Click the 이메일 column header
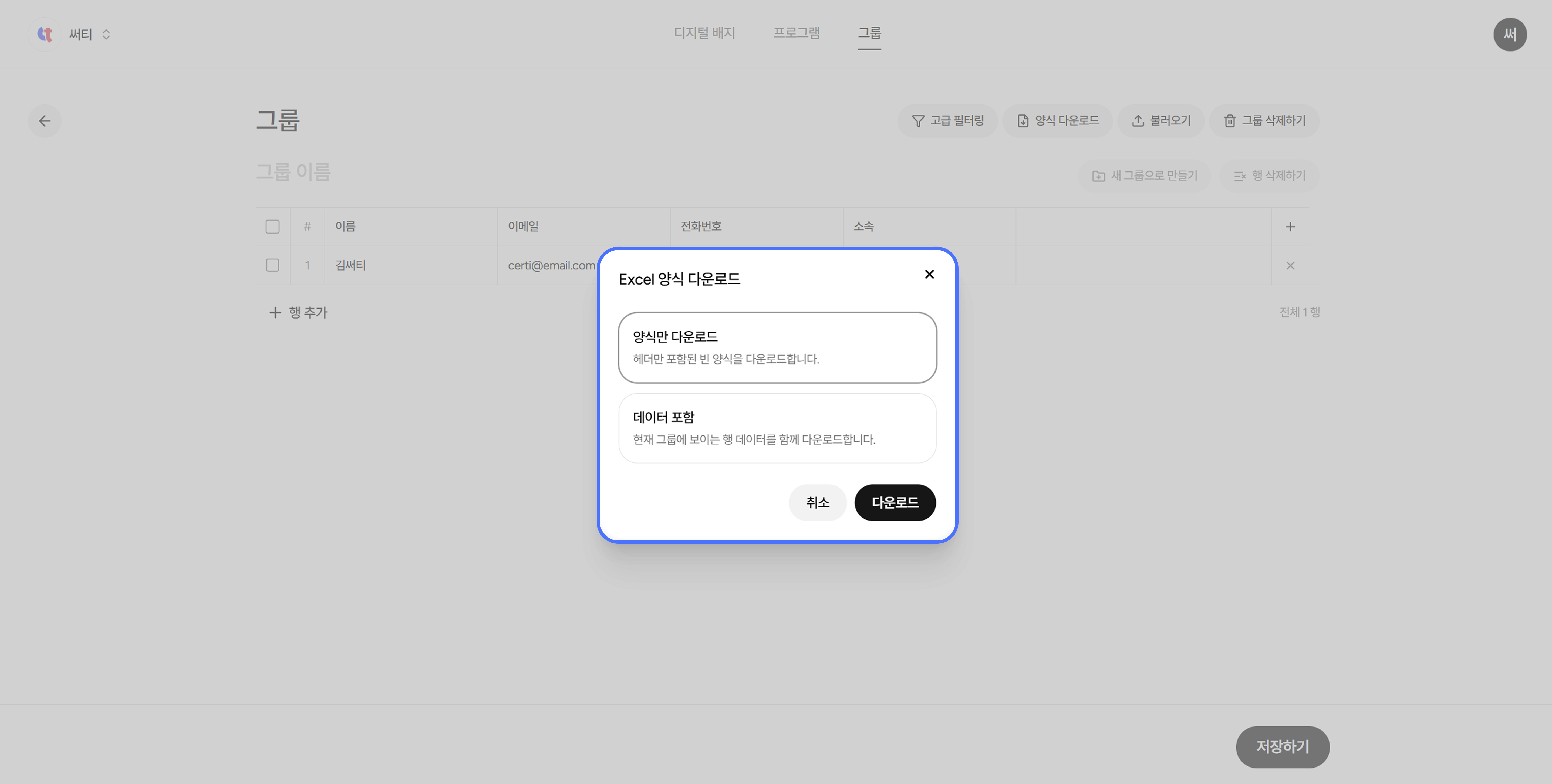Viewport: 1552px width, 784px height. tap(583, 227)
